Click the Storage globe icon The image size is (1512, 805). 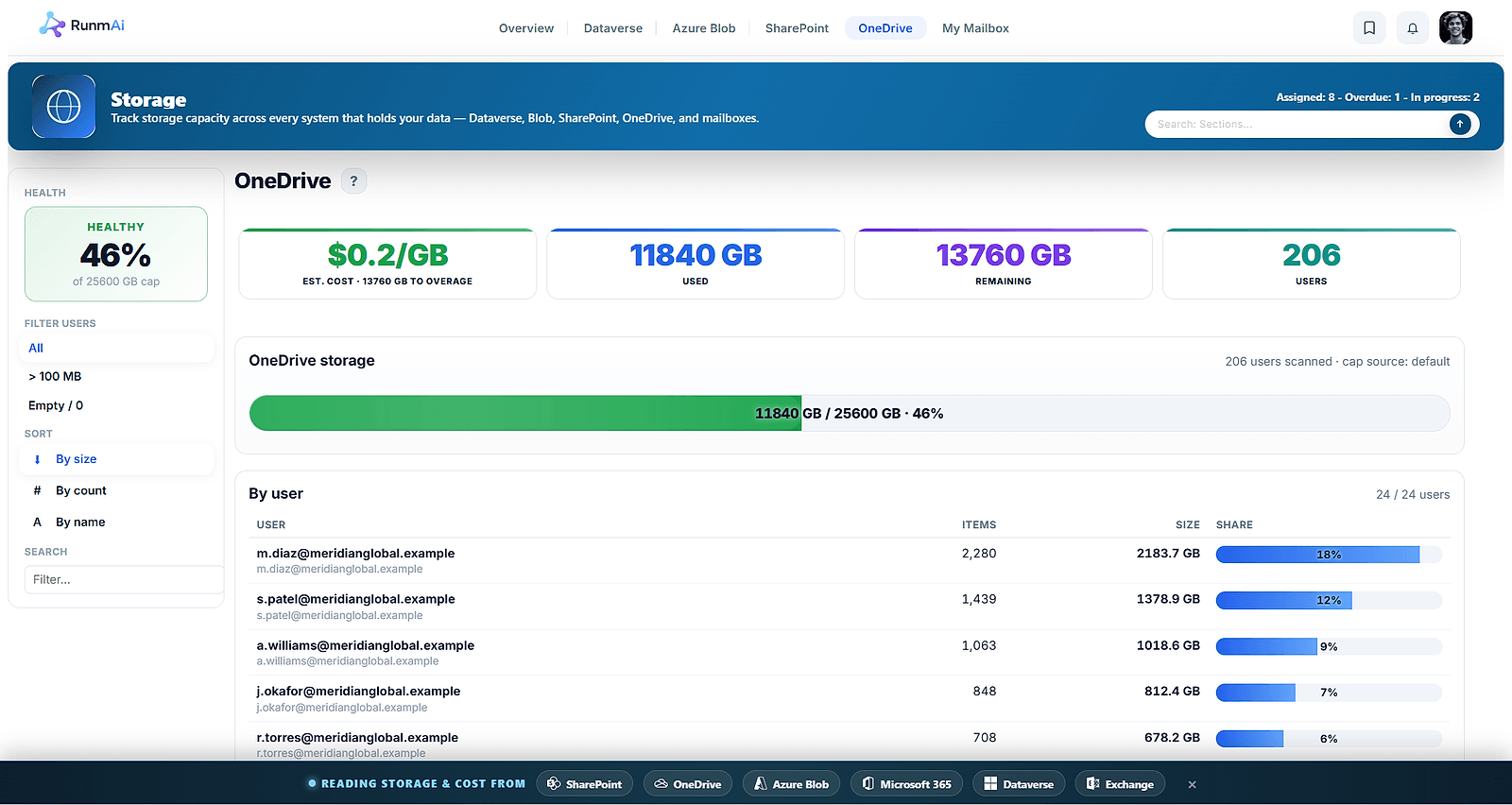tap(63, 107)
